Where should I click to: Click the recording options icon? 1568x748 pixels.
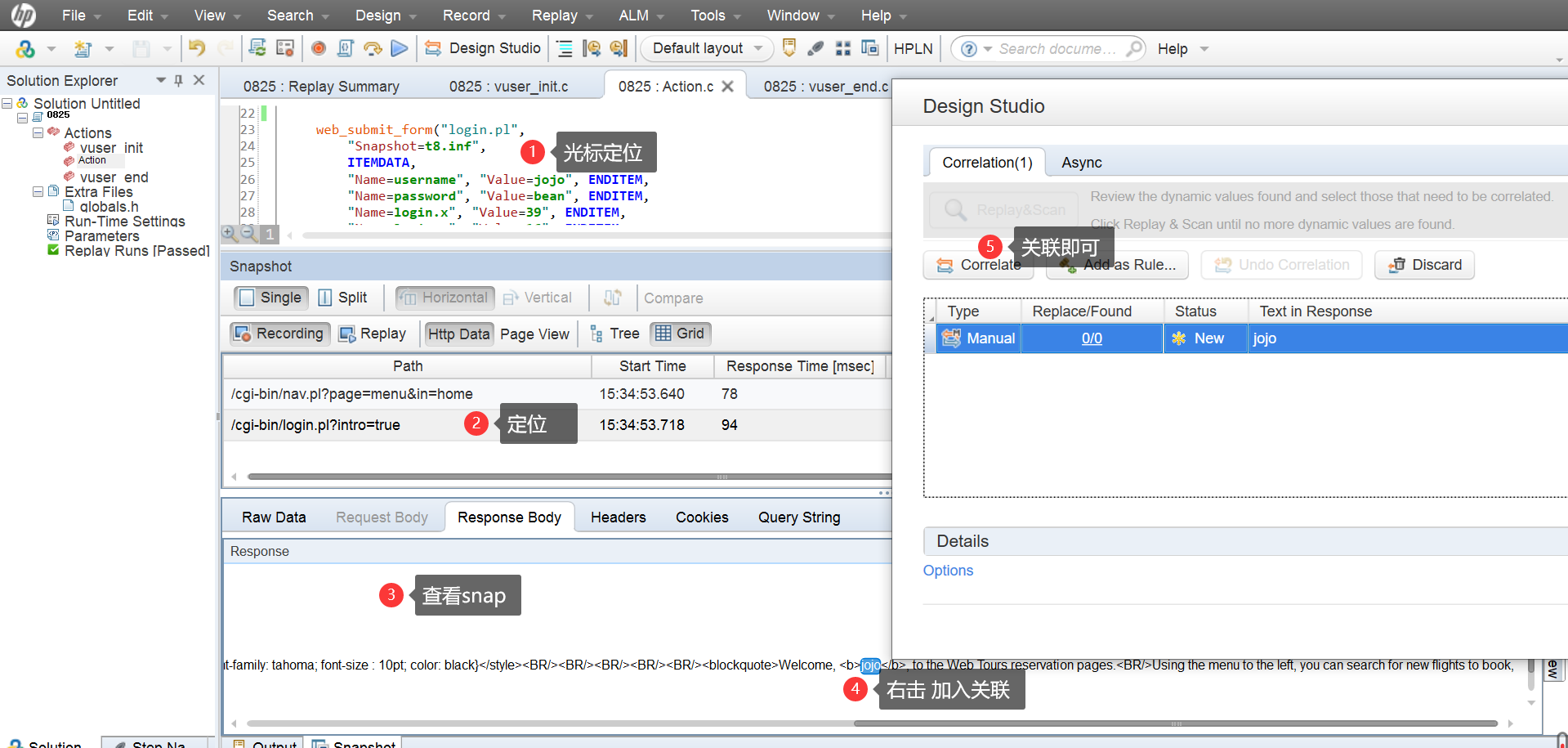(284, 48)
